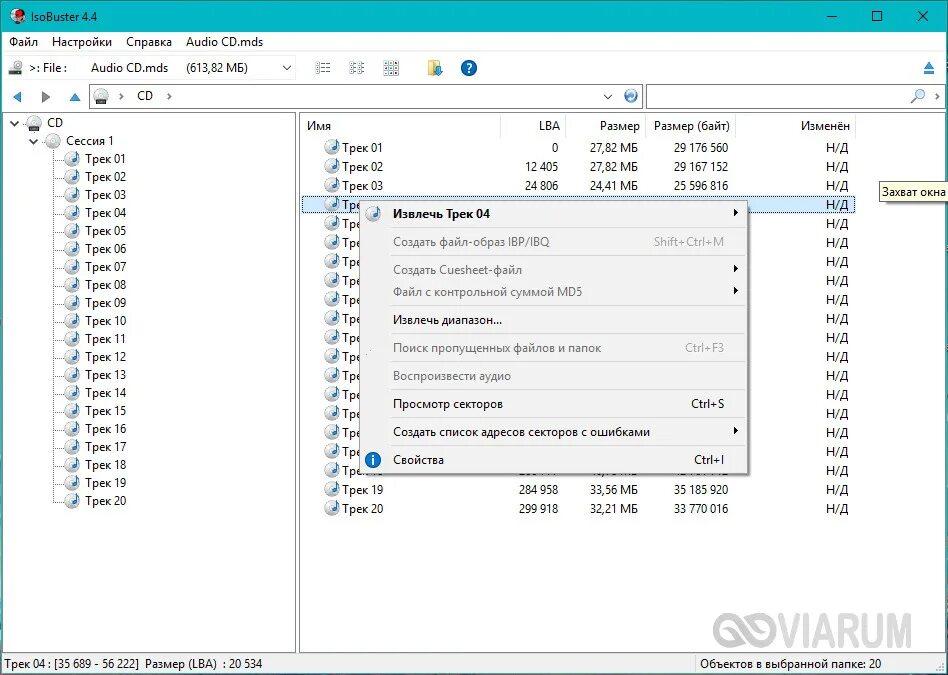The width and height of the screenshot is (948, 675).
Task: Select Трек 02 in the file list
Action: point(362,167)
